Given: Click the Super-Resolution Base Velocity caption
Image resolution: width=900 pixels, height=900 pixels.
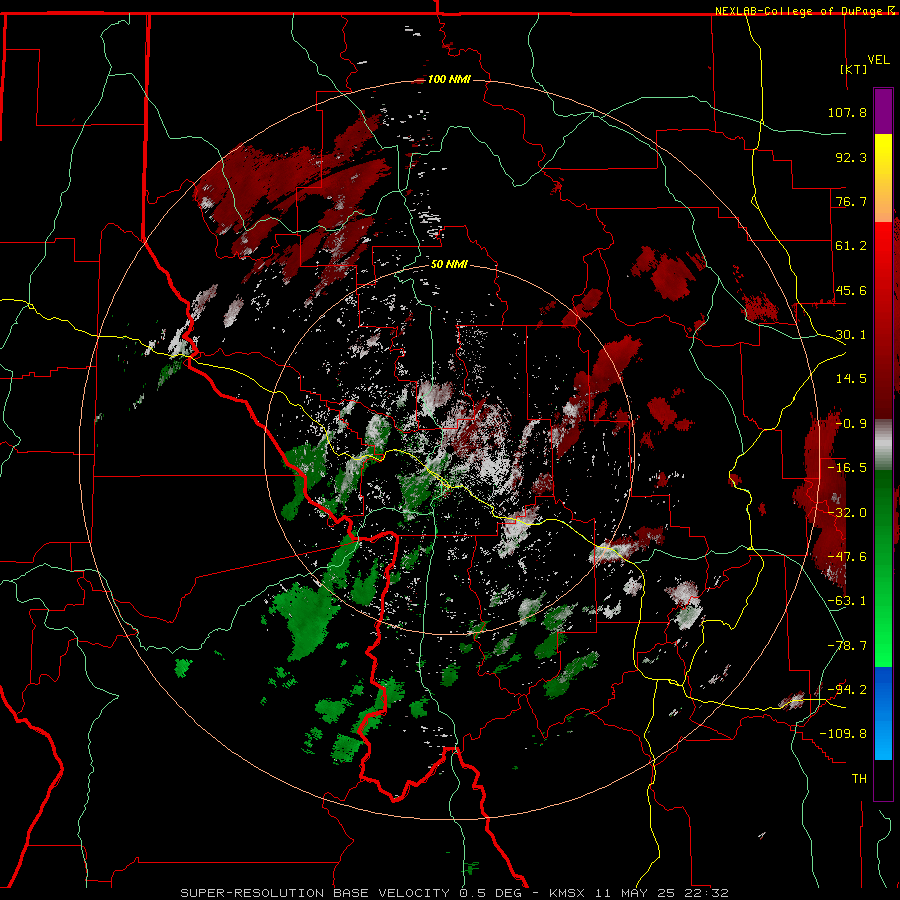Looking at the screenshot, I should (x=454, y=893).
